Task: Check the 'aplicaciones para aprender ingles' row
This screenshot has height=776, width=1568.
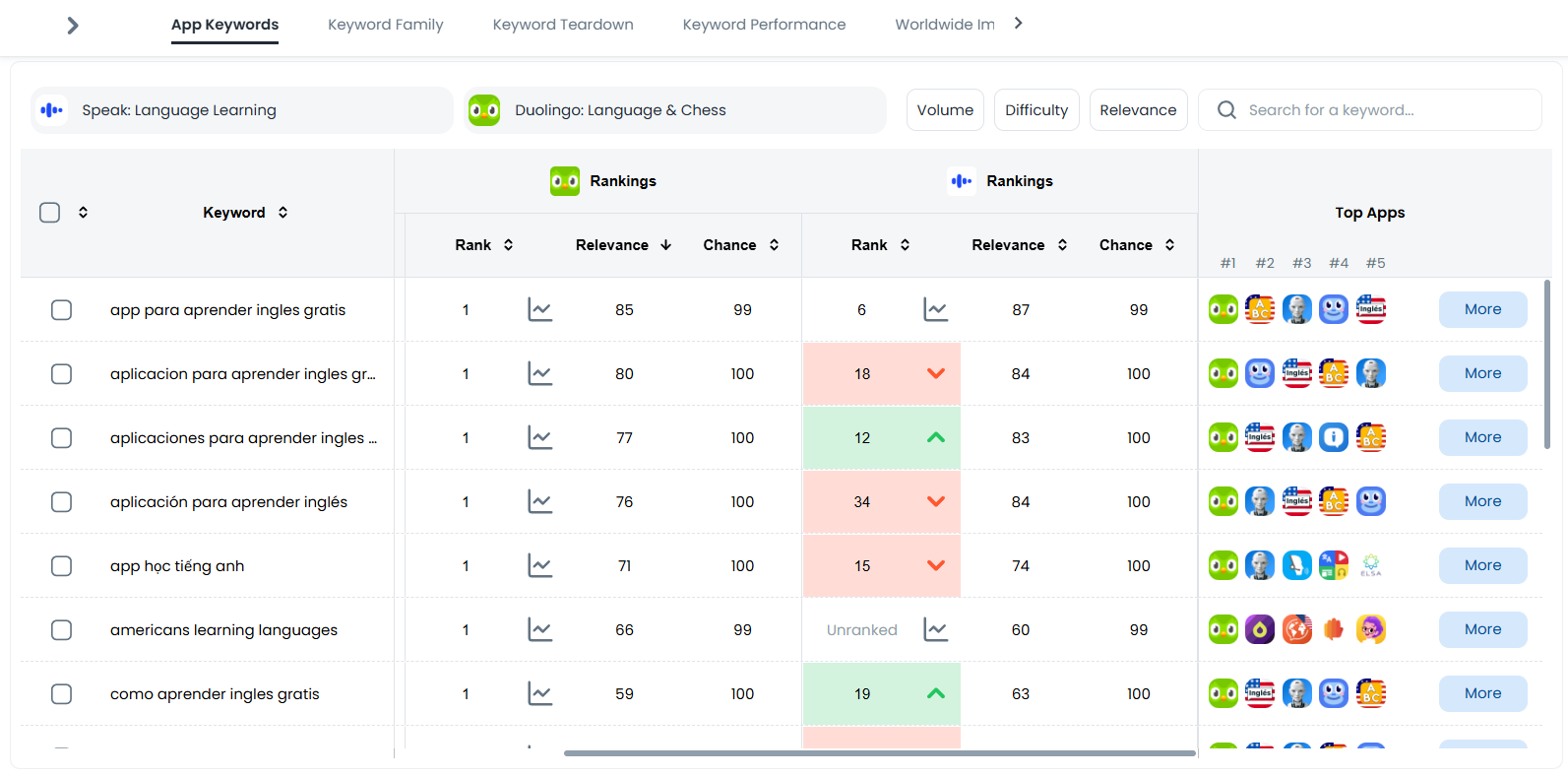Action: pyautogui.click(x=62, y=438)
